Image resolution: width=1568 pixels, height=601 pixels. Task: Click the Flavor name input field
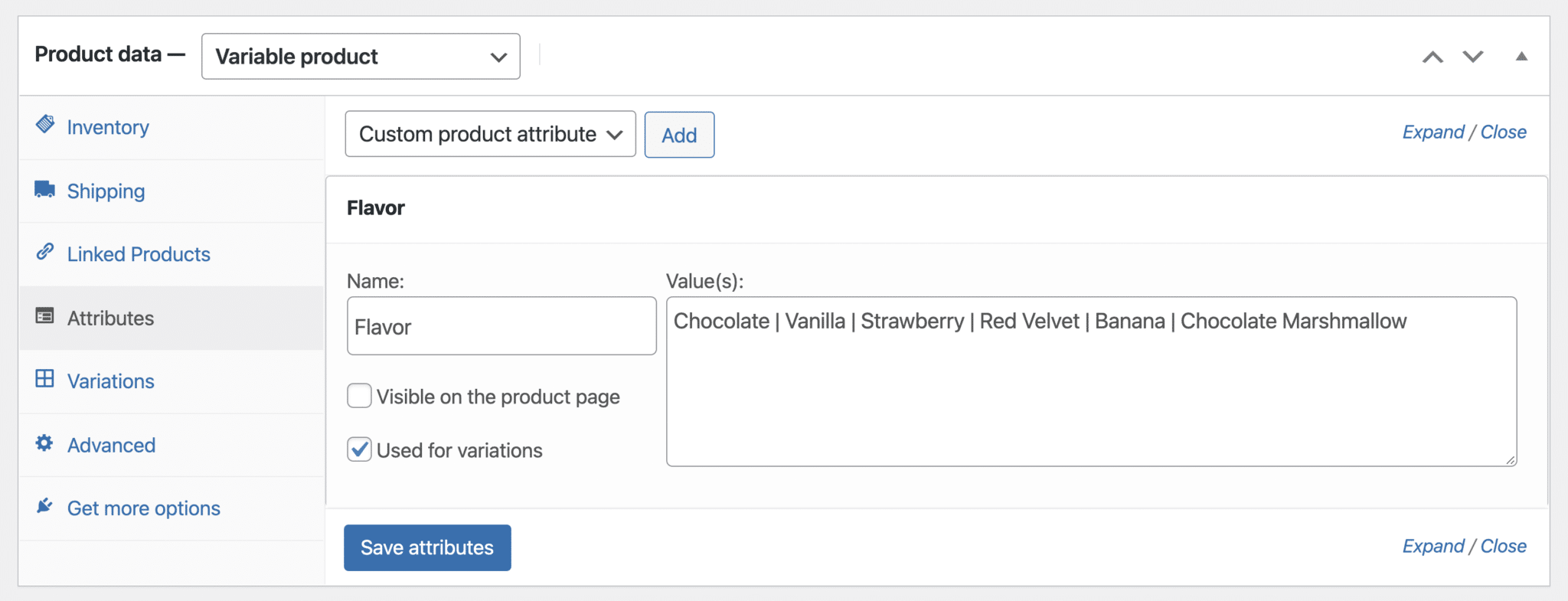501,327
